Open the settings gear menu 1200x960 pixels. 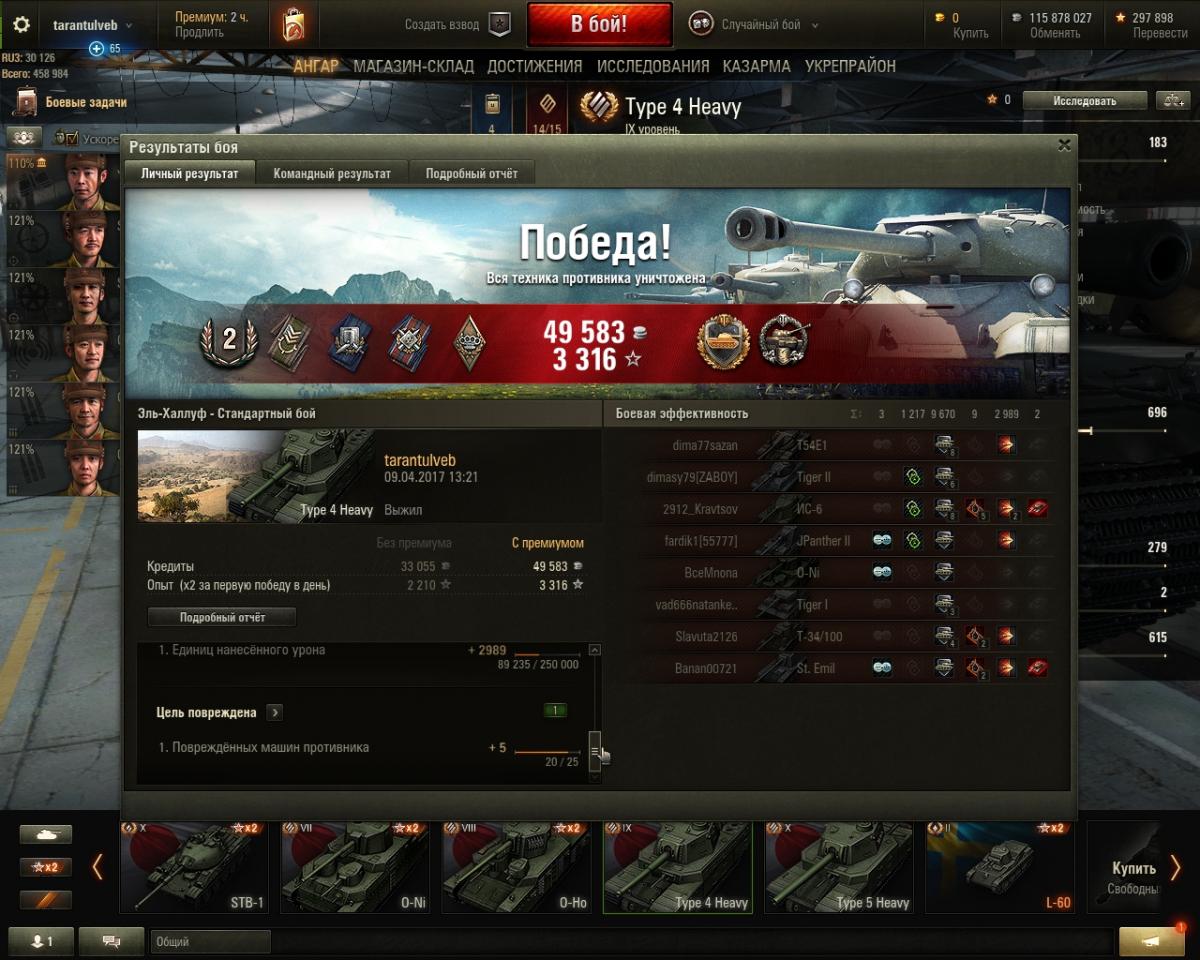pyautogui.click(x=21, y=25)
